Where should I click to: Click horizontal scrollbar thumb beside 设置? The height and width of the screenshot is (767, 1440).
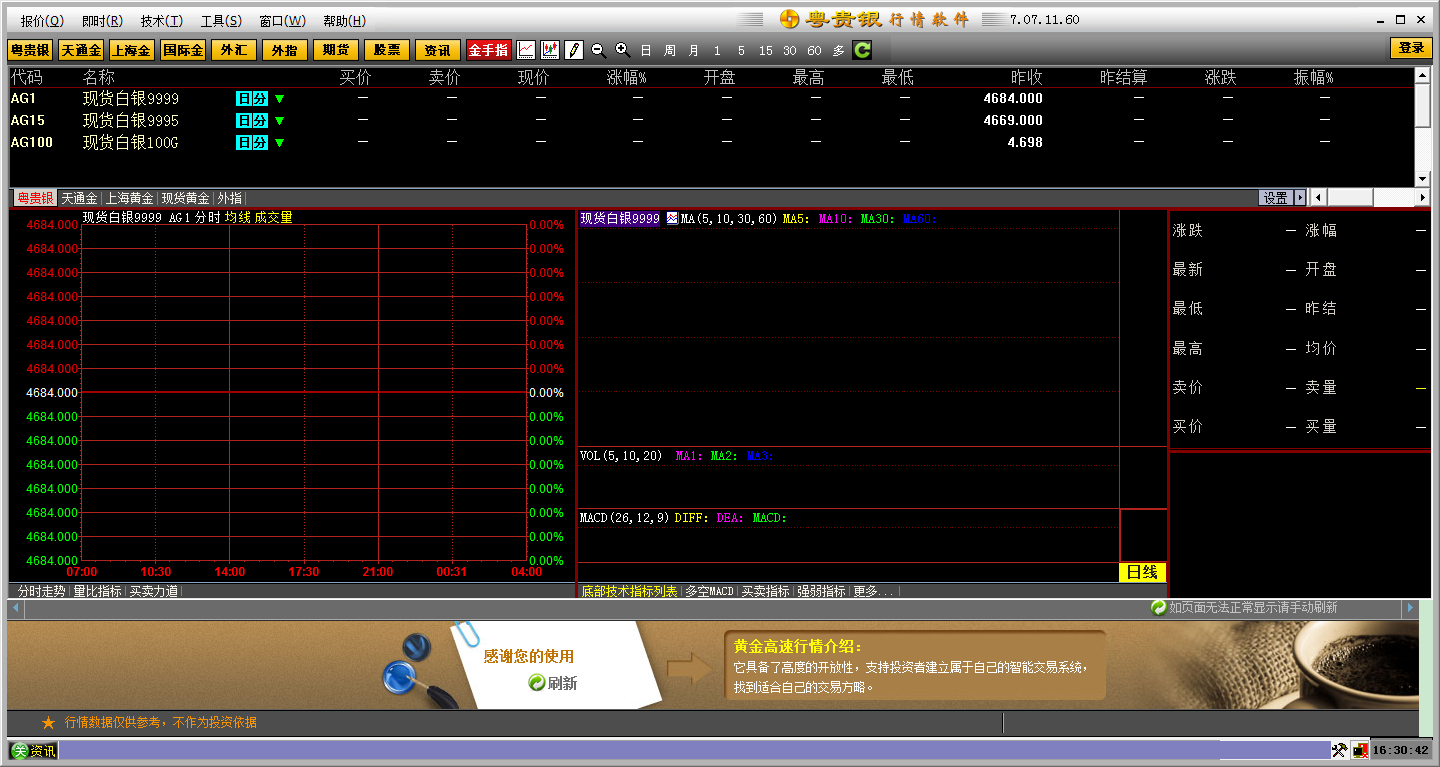pyautogui.click(x=1351, y=198)
